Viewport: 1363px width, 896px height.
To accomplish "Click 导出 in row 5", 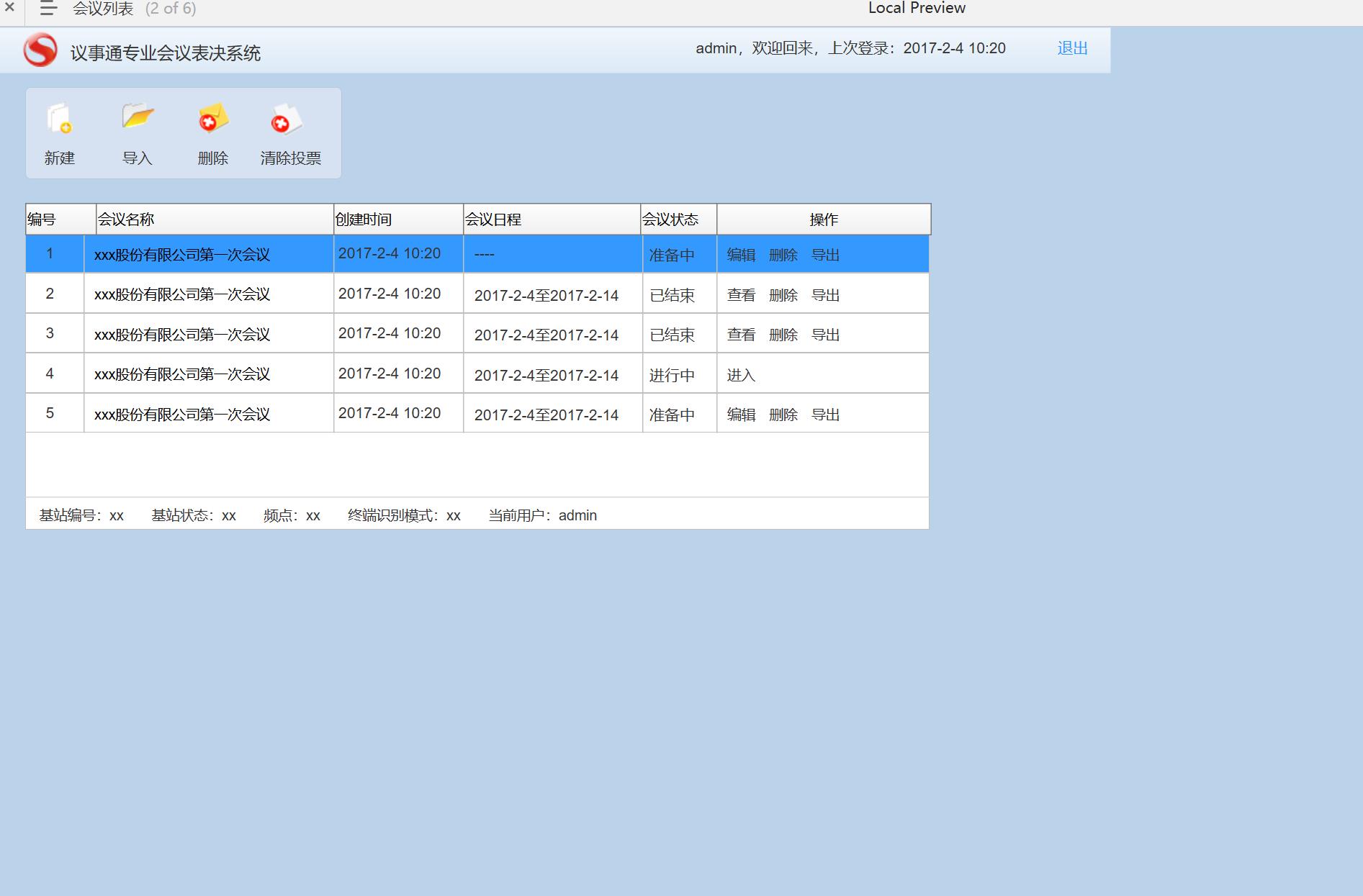I will coord(826,415).
